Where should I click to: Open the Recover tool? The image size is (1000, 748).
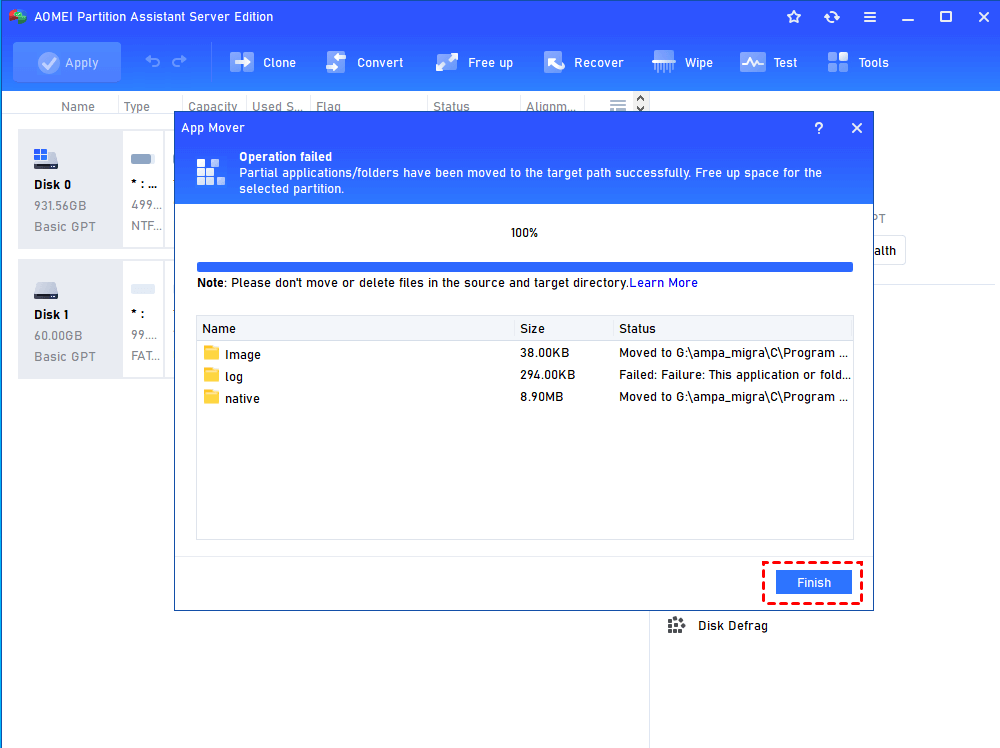pos(584,62)
